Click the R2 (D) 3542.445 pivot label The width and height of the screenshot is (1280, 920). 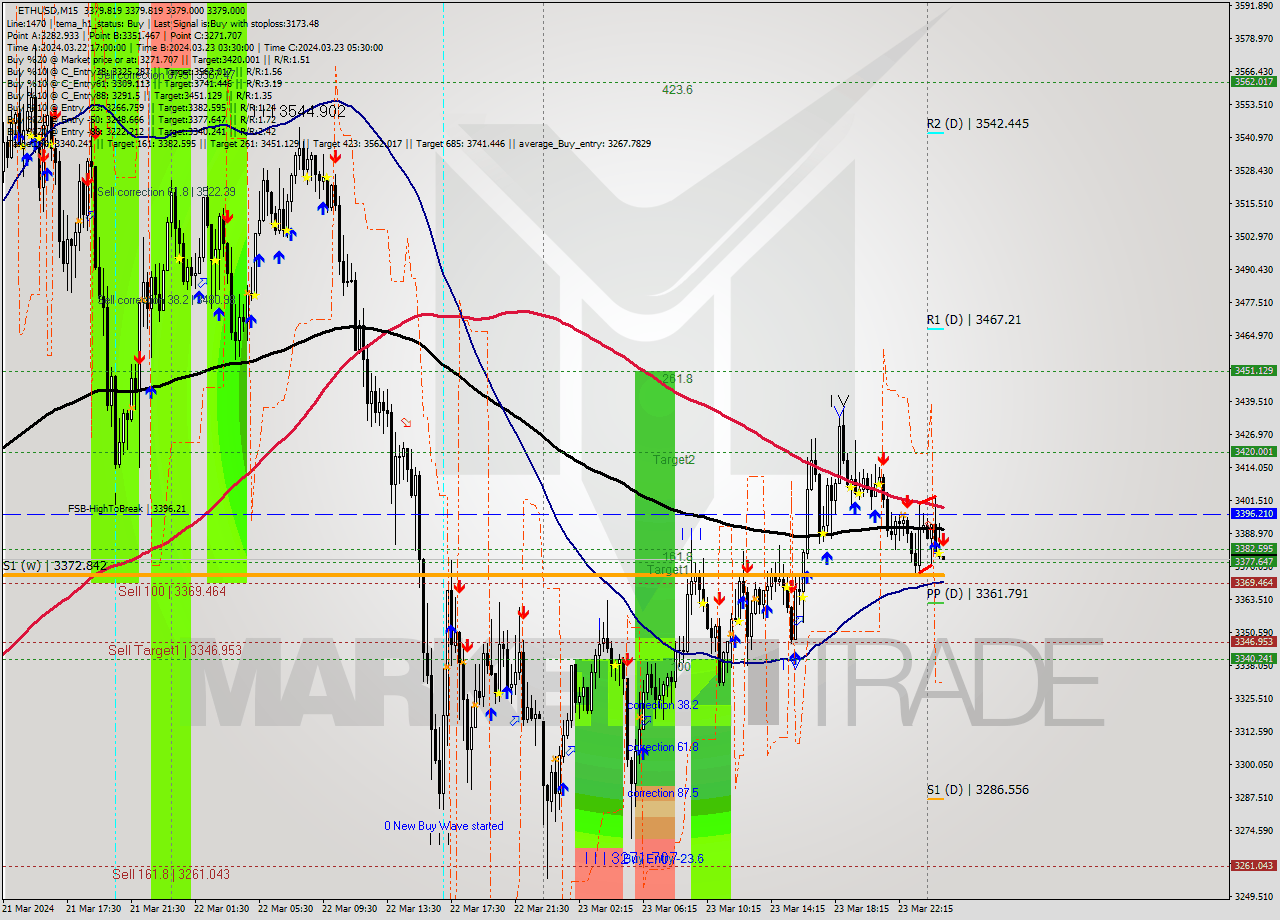pos(977,124)
